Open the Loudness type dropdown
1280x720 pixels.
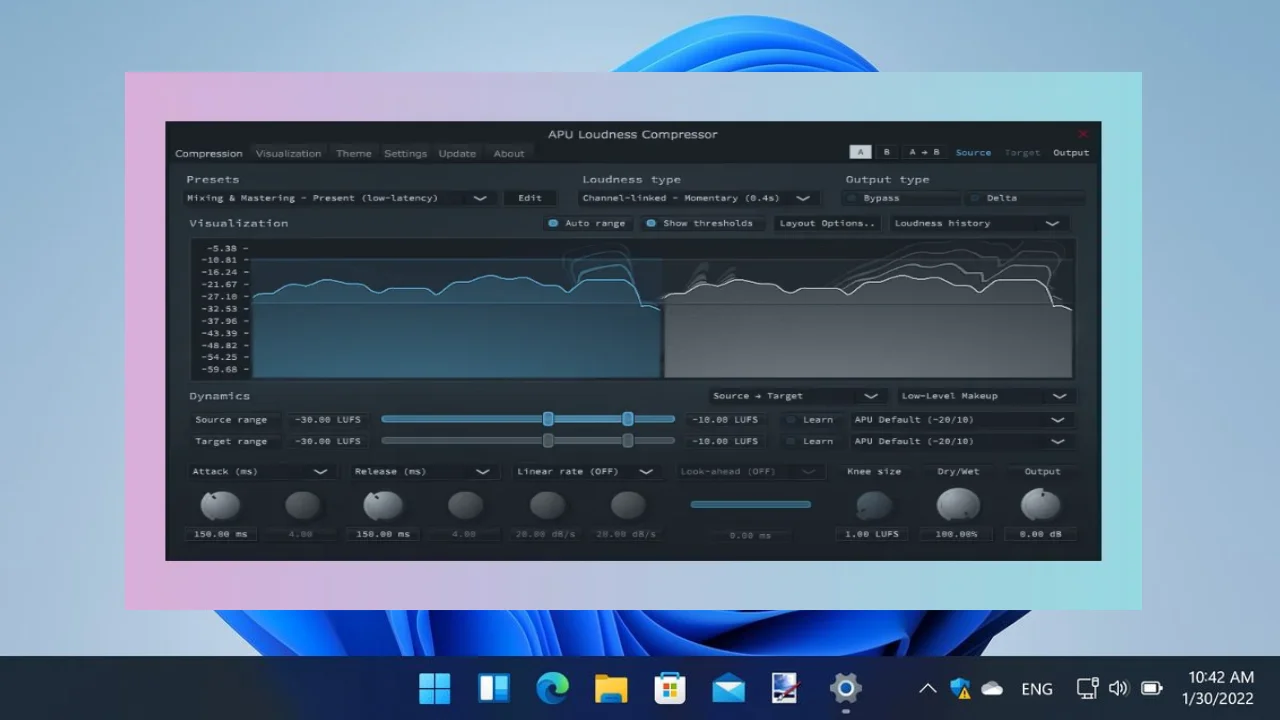700,198
